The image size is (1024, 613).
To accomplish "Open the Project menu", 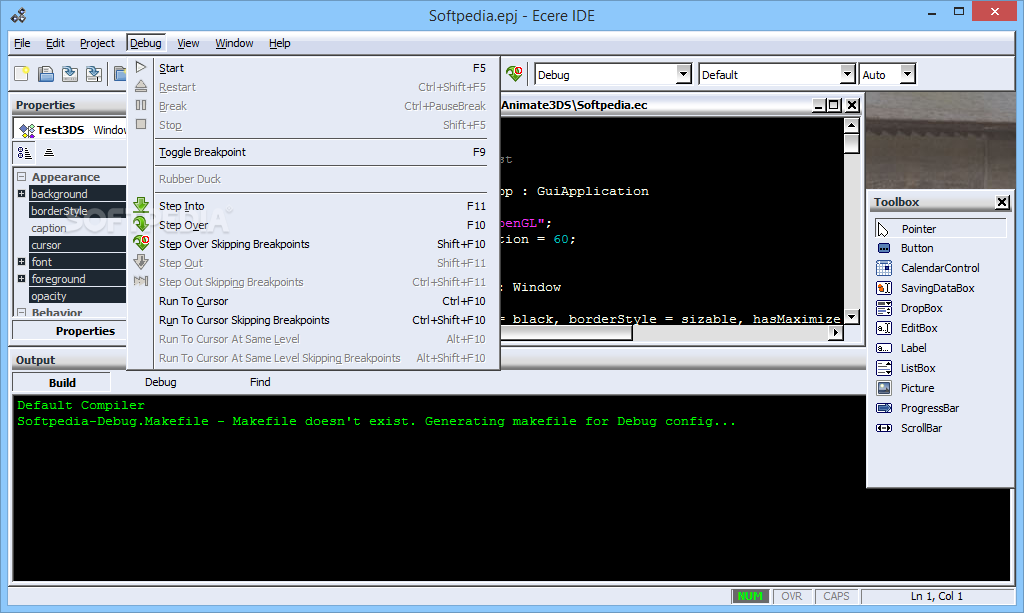I will tap(97, 43).
